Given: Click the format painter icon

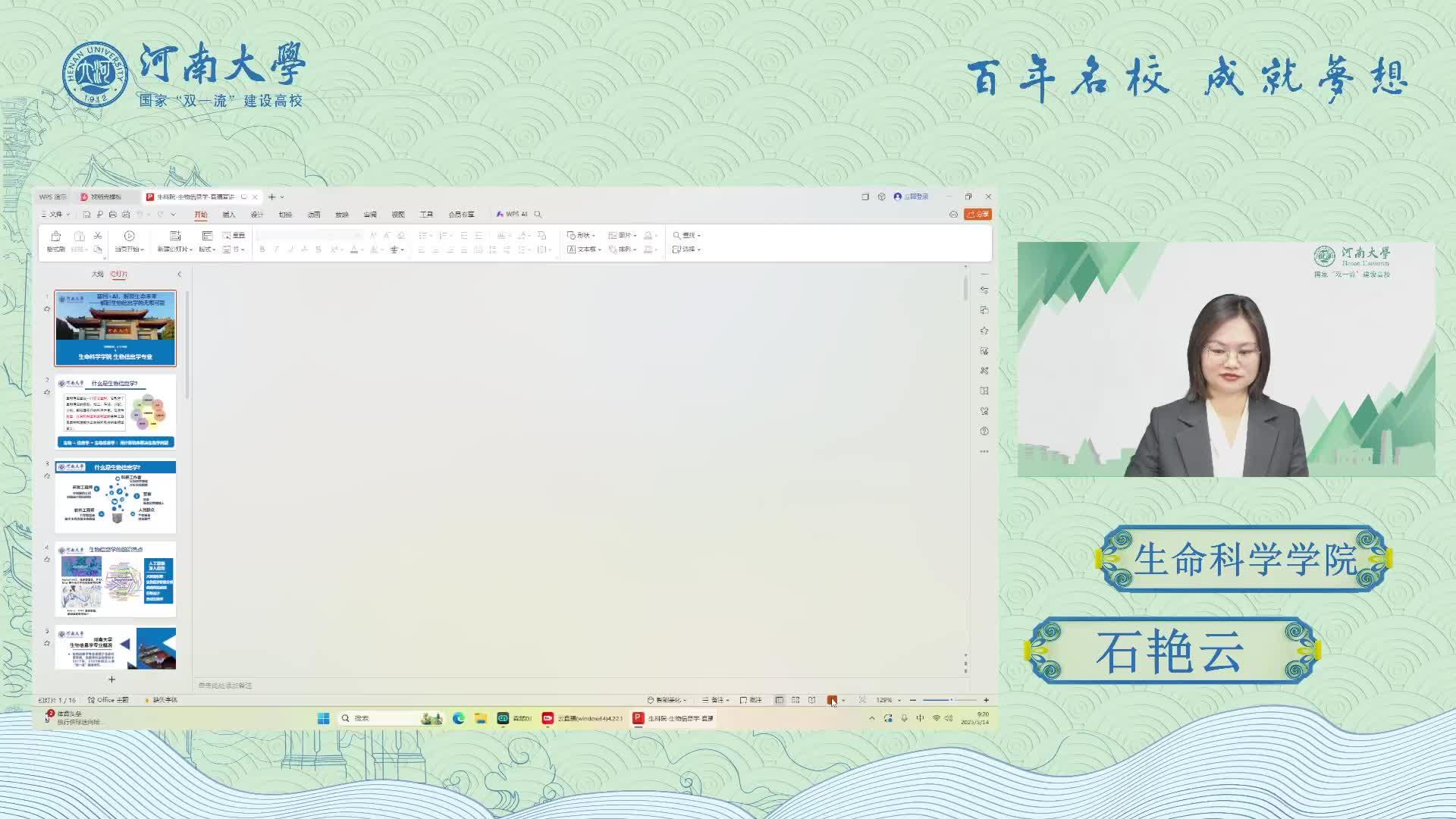Looking at the screenshot, I should (x=55, y=237).
